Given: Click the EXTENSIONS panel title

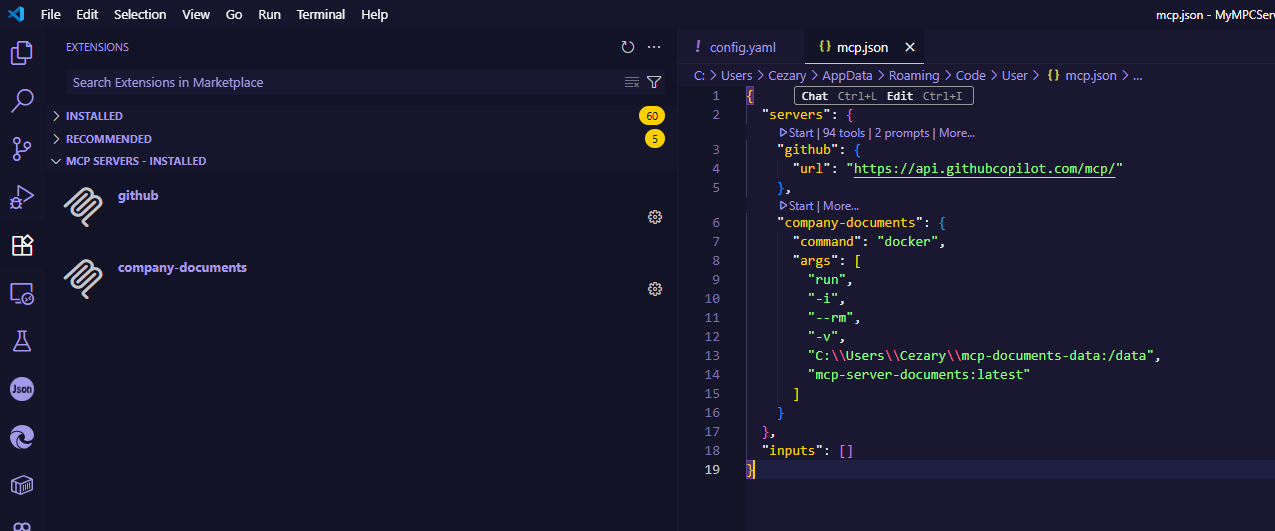Looking at the screenshot, I should [97, 47].
